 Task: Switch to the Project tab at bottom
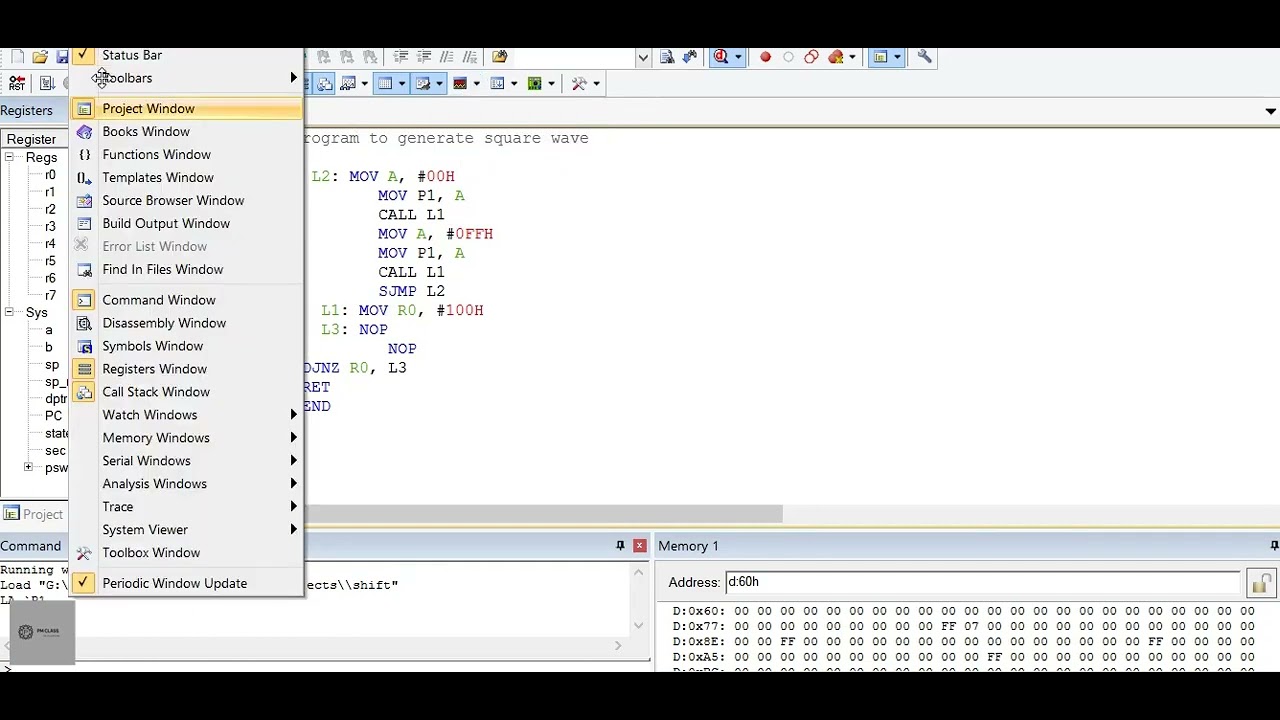pos(34,514)
